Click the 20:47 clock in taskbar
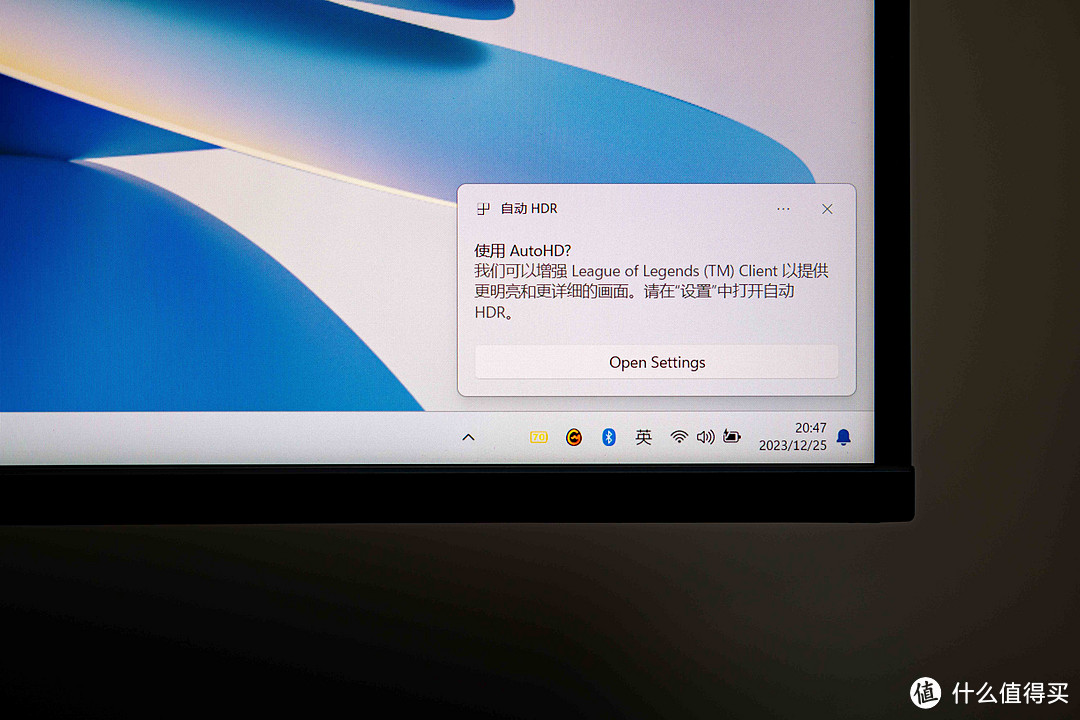This screenshot has width=1080, height=720. tap(811, 428)
